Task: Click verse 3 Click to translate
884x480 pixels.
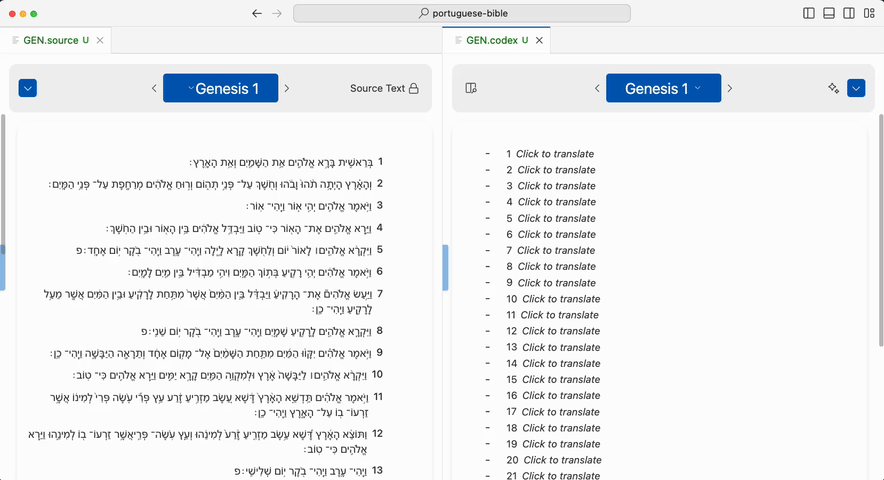Action: click(x=556, y=186)
